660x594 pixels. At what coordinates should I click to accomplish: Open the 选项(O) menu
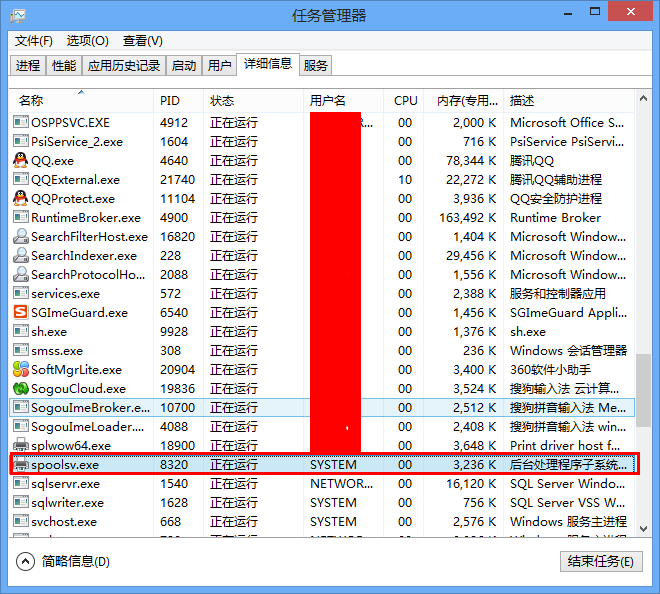[x=88, y=41]
